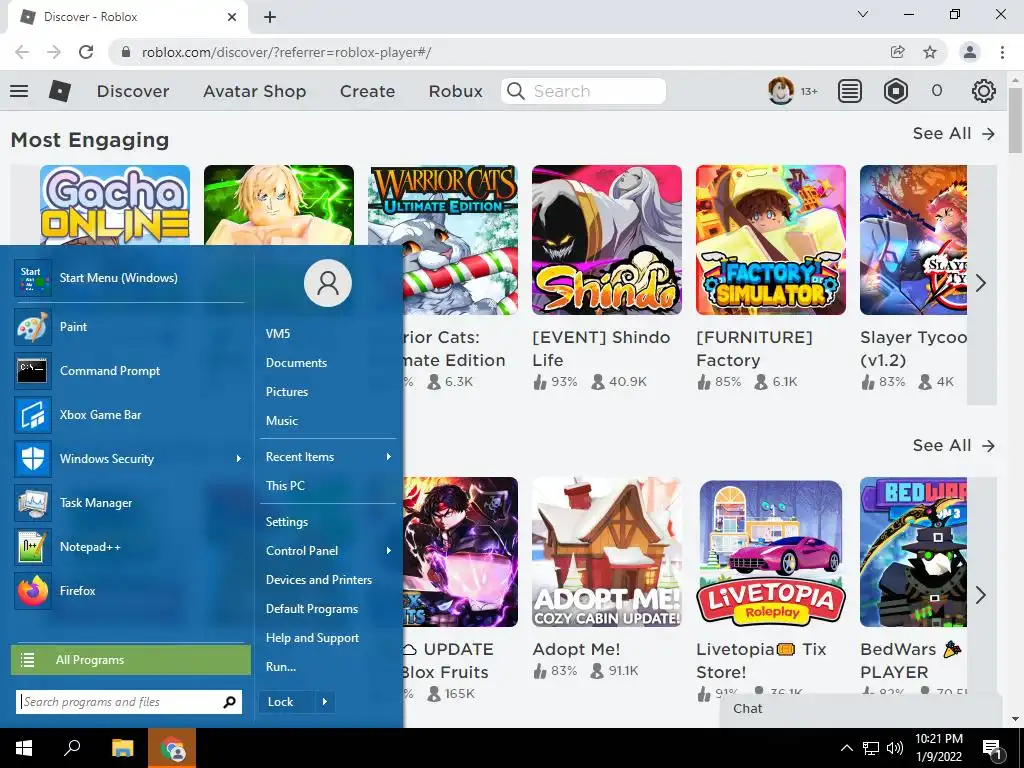The height and width of the screenshot is (768, 1024).
Task: Open the Factory Simulator game thumbnail
Action: coord(771,240)
